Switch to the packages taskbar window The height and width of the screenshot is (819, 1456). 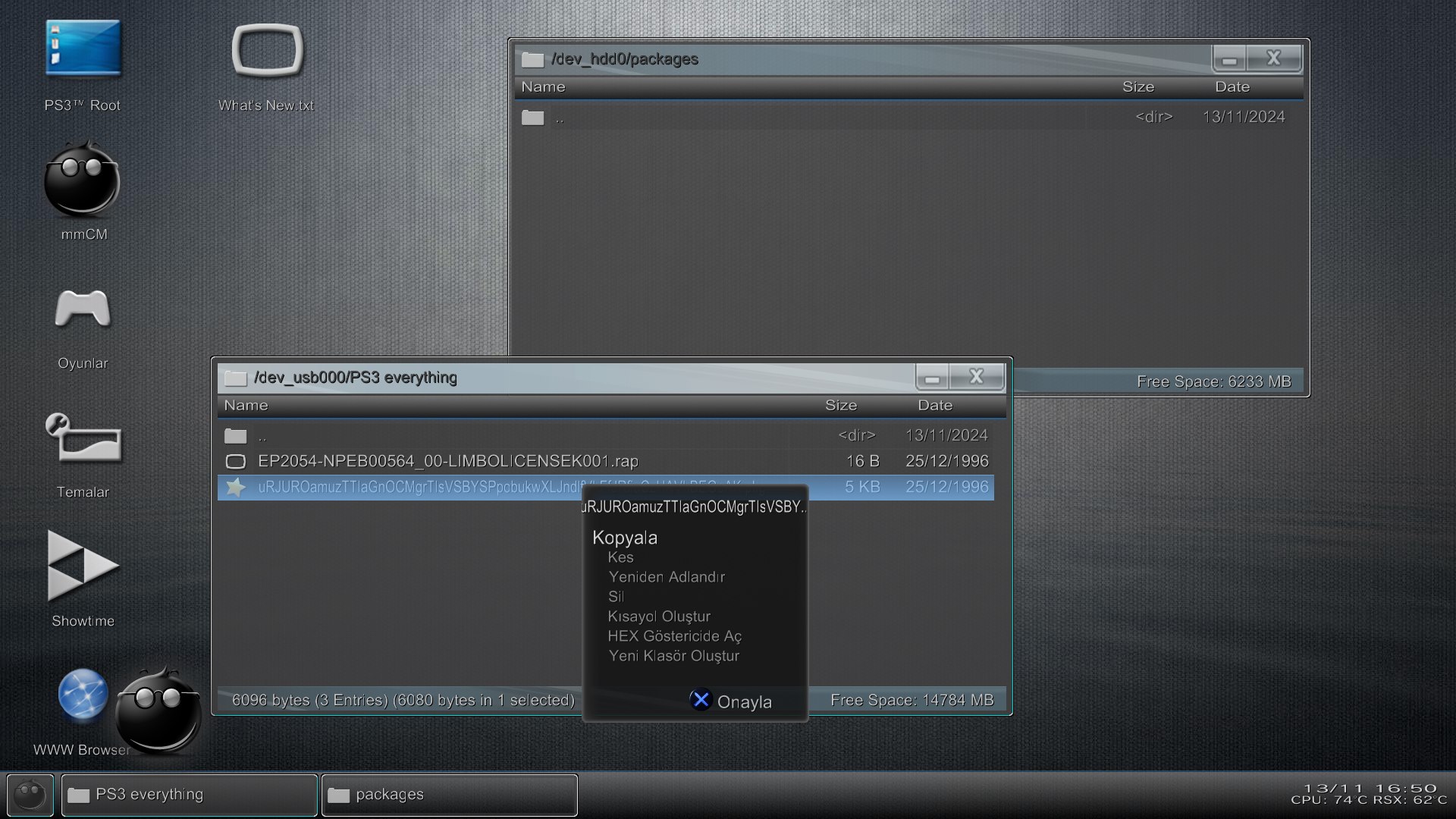coord(449,795)
